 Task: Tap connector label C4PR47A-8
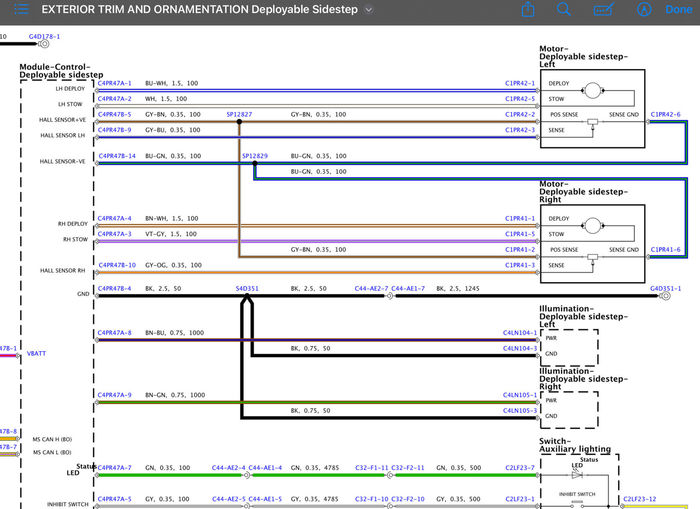pos(114,333)
